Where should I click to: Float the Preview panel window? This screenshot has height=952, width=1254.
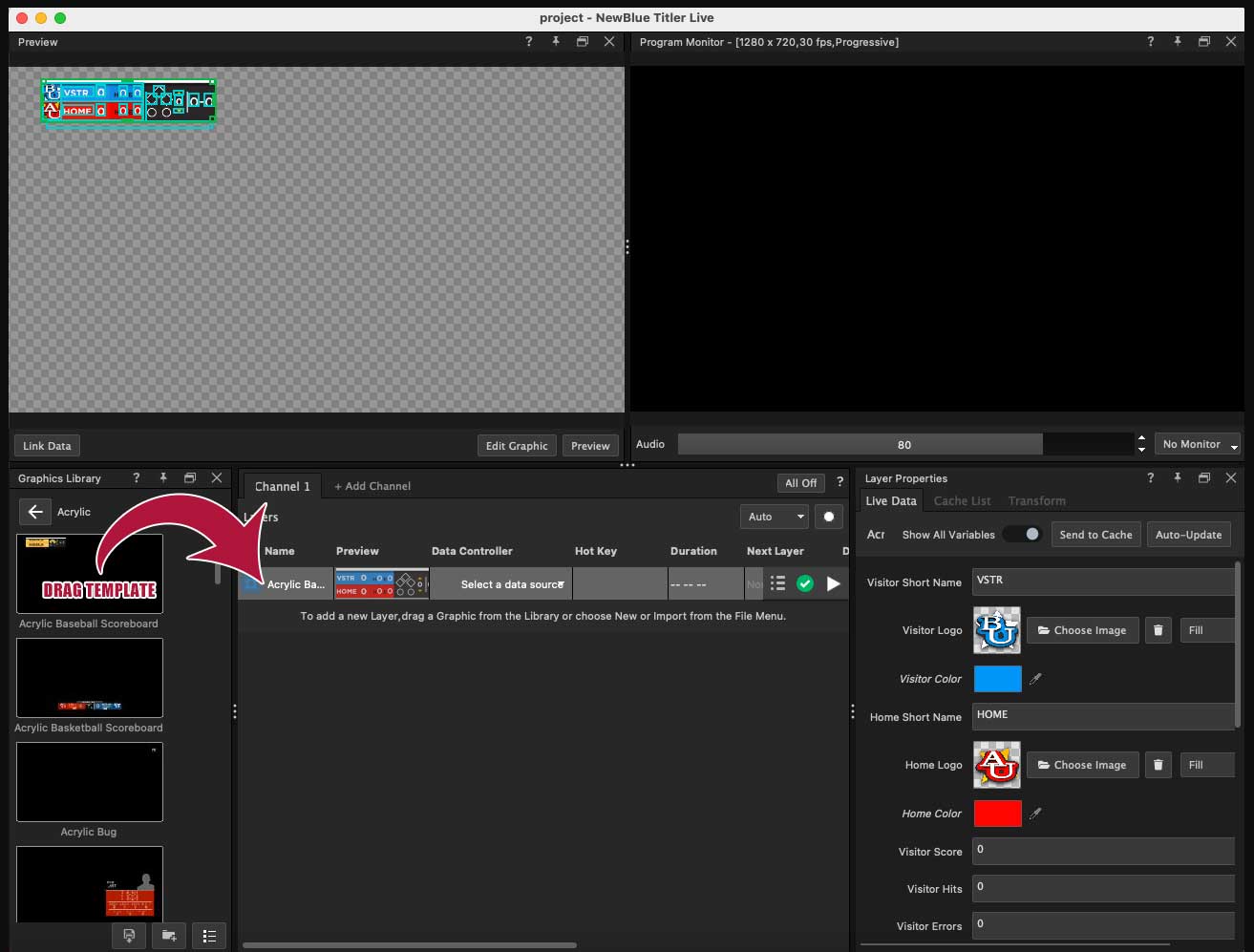point(583,42)
